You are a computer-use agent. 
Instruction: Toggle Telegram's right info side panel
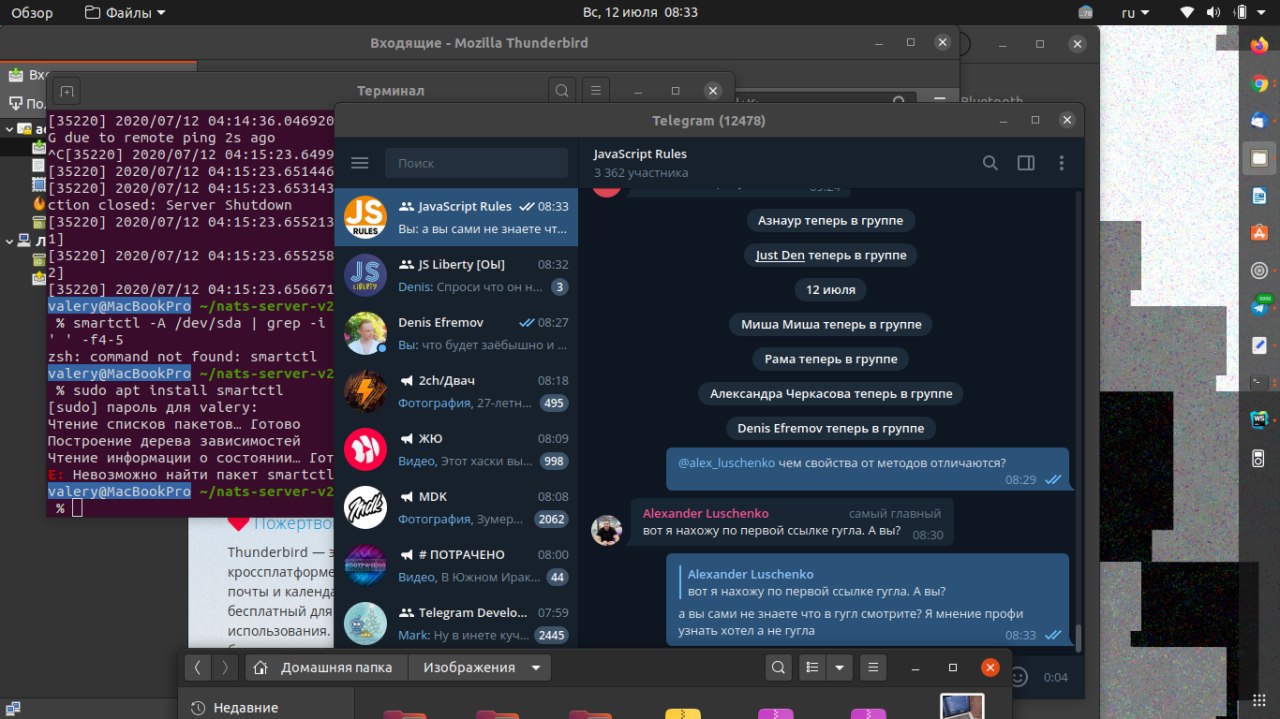click(1026, 163)
